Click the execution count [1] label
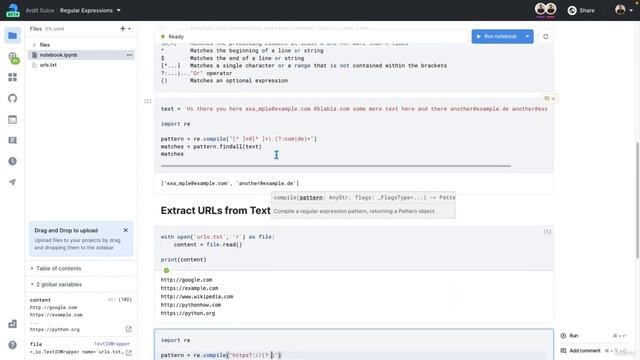The width and height of the screenshot is (640, 360). (547, 232)
